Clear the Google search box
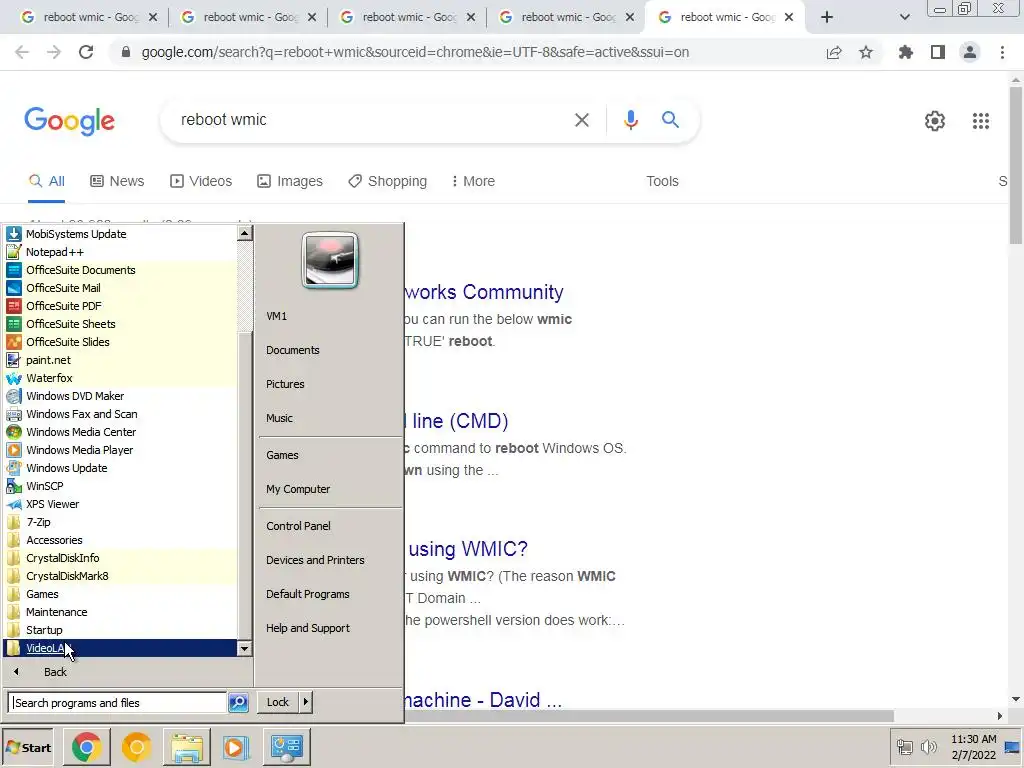1024x768 pixels. tap(581, 120)
